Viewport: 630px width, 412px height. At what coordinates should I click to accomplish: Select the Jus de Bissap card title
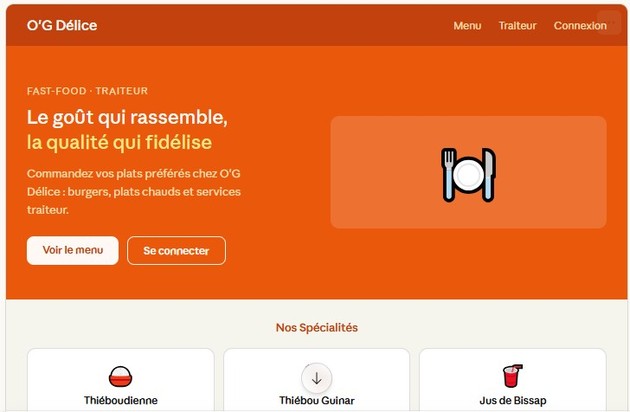[513, 400]
